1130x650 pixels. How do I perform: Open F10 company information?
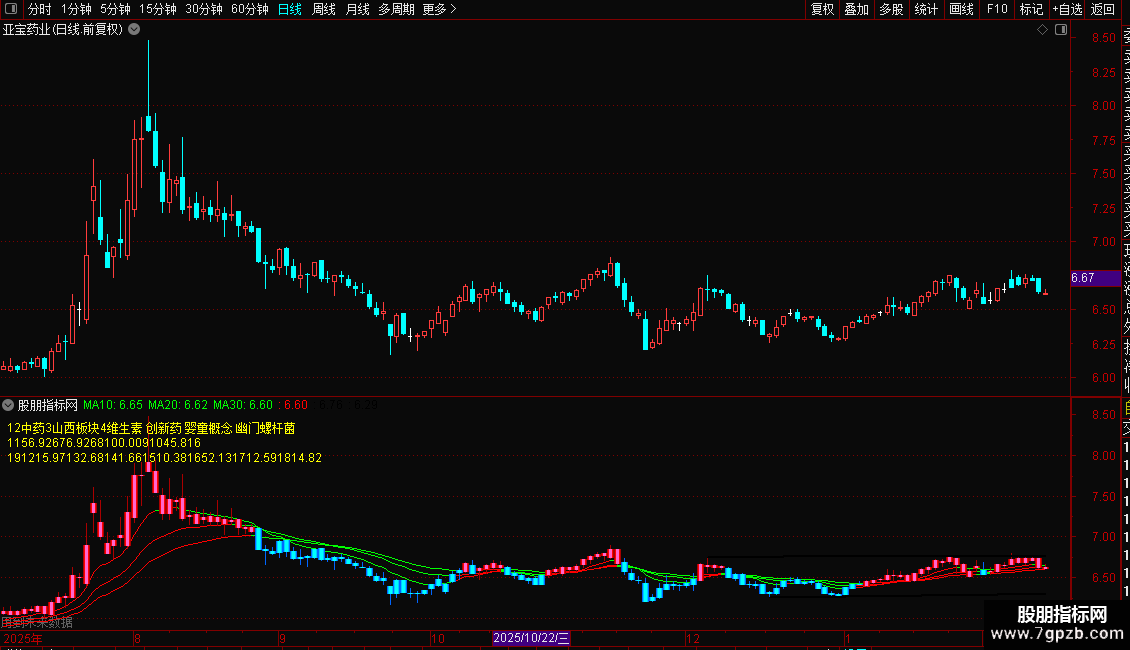click(x=997, y=9)
